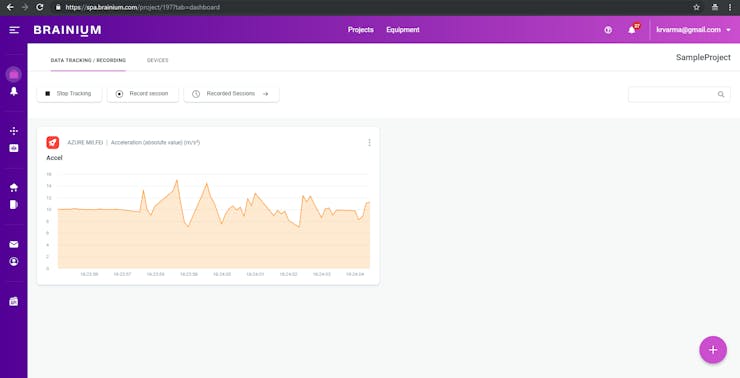Open the user profile sidebar icon
Viewport: 740px width, 378px height.
14,261
